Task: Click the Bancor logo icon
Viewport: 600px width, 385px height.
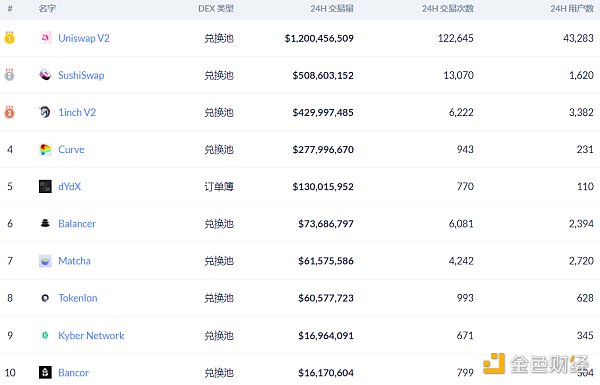Action: pos(46,372)
